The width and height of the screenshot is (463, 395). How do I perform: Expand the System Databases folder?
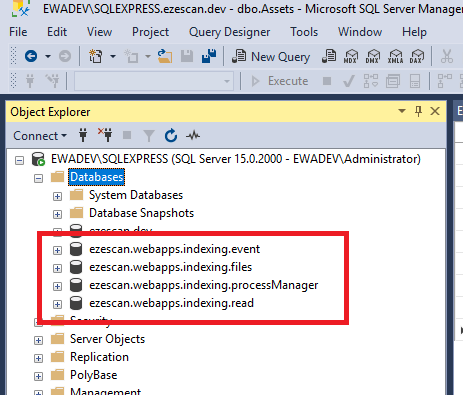click(57, 196)
